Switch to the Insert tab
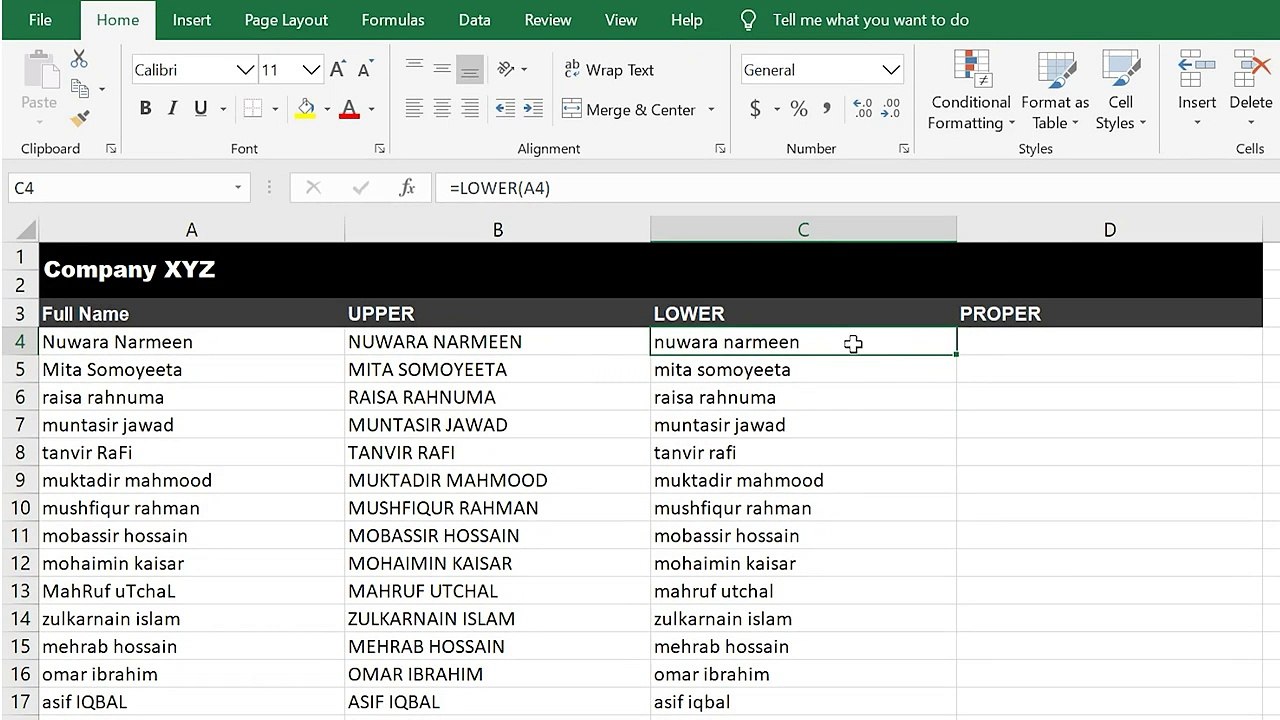The image size is (1280, 720). [x=191, y=20]
